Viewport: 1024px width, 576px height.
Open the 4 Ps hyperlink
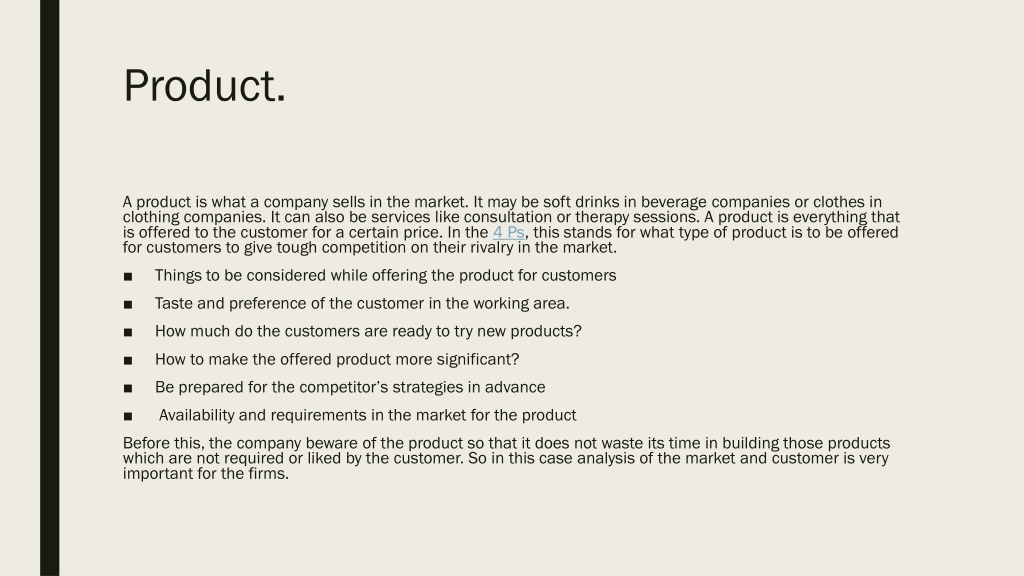[509, 232]
